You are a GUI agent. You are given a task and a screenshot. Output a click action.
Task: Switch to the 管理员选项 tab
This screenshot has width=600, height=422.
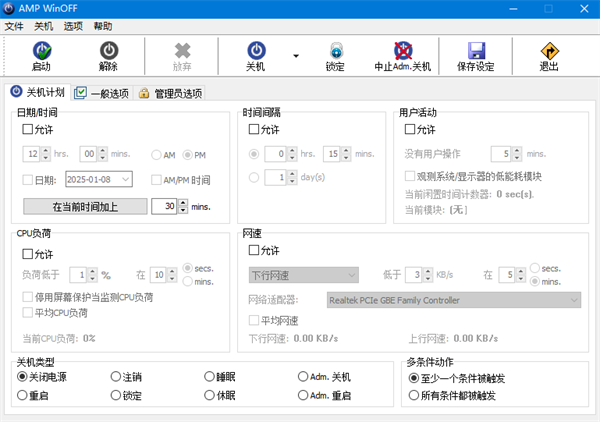point(170,93)
